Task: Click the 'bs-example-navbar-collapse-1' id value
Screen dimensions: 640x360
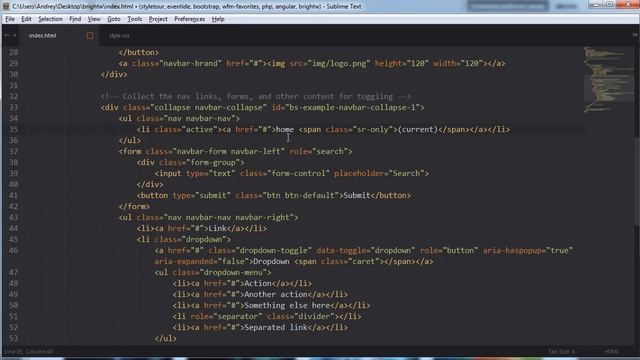Action: point(352,107)
